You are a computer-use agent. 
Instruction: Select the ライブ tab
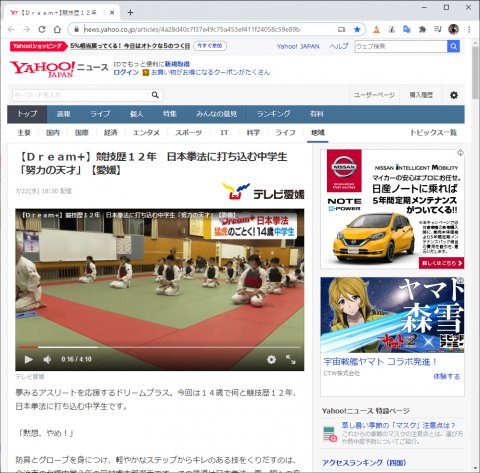click(100, 114)
